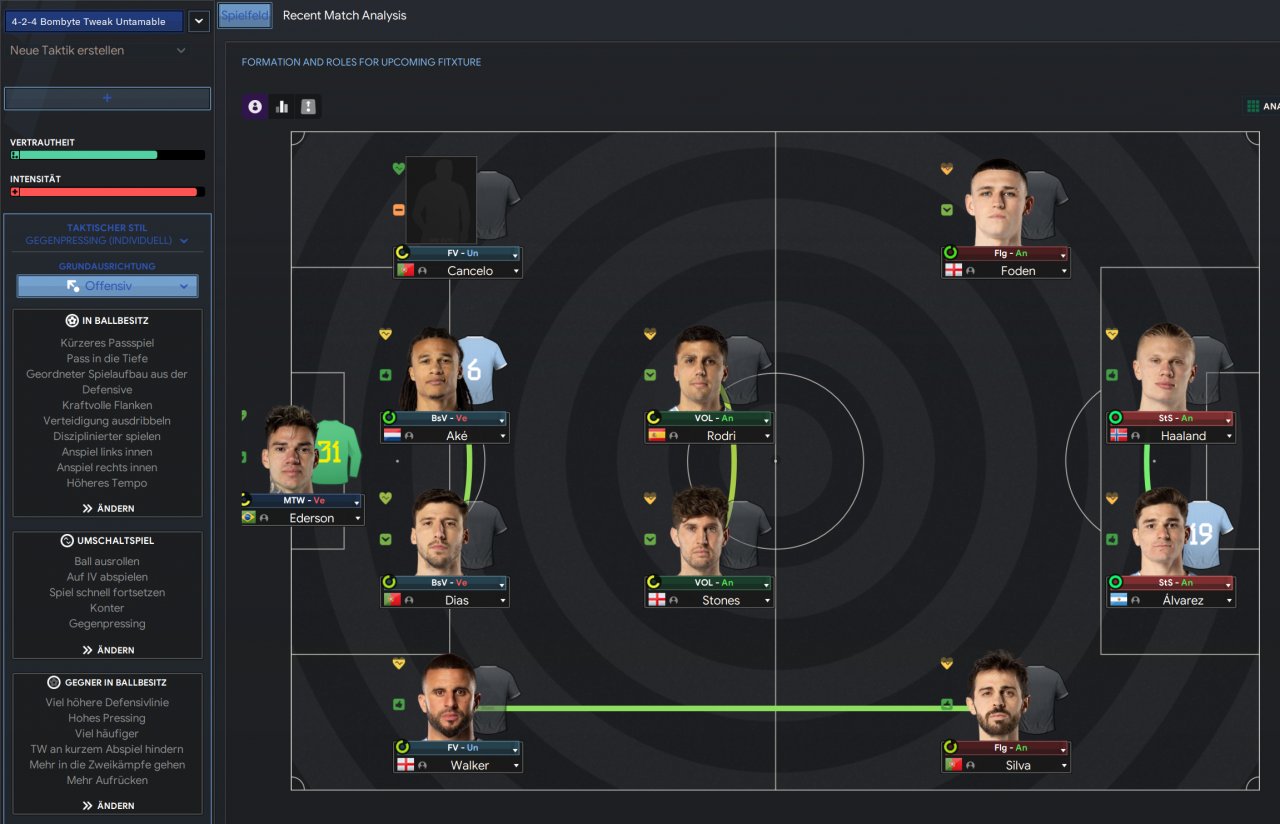Click the green condition icon beside Foden
The width and height of the screenshot is (1280, 824).
[x=946, y=210]
